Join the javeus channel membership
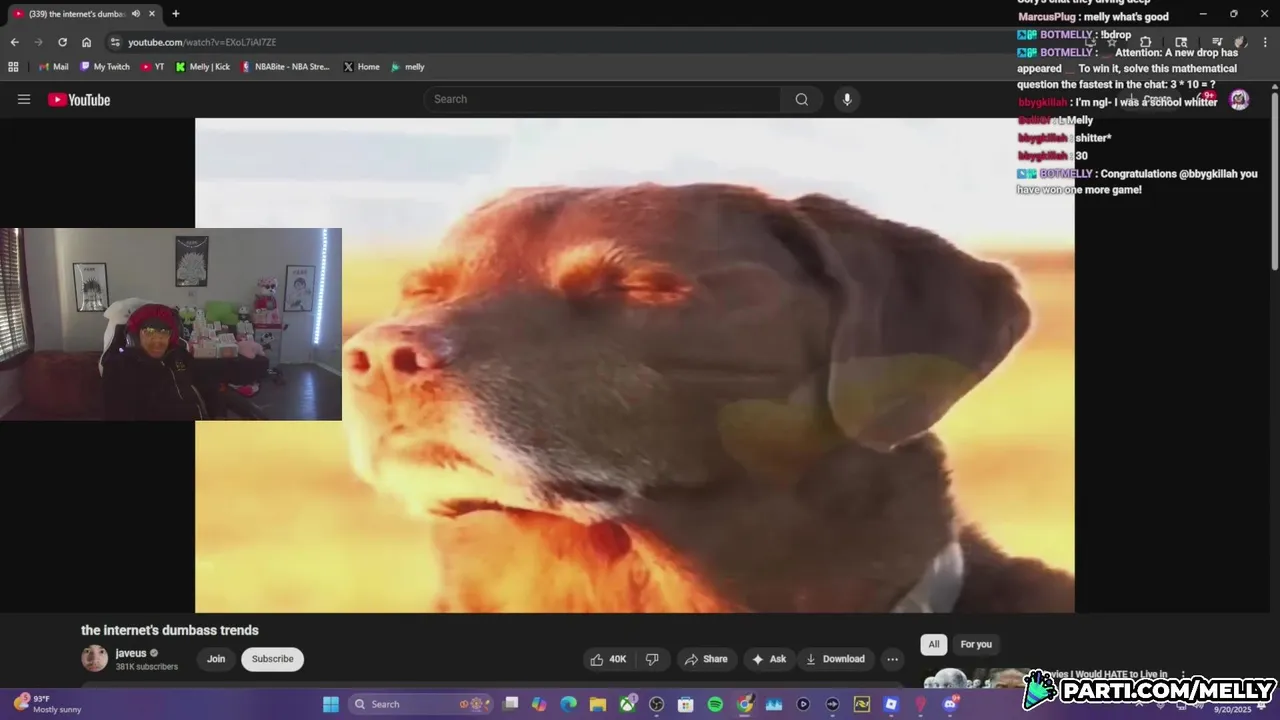The image size is (1280, 720). pos(216,659)
